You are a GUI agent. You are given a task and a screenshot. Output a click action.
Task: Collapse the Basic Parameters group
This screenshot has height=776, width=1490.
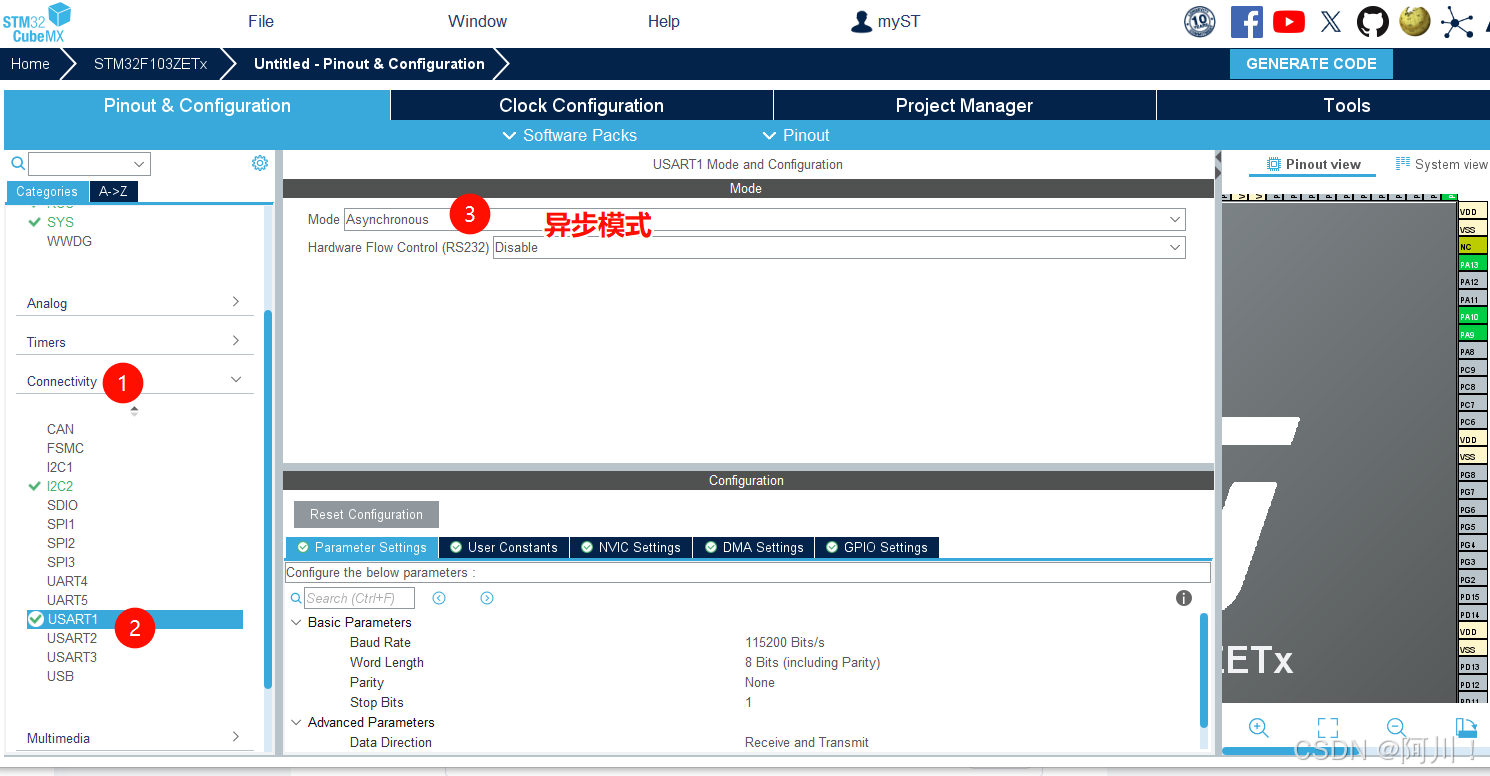tap(296, 622)
